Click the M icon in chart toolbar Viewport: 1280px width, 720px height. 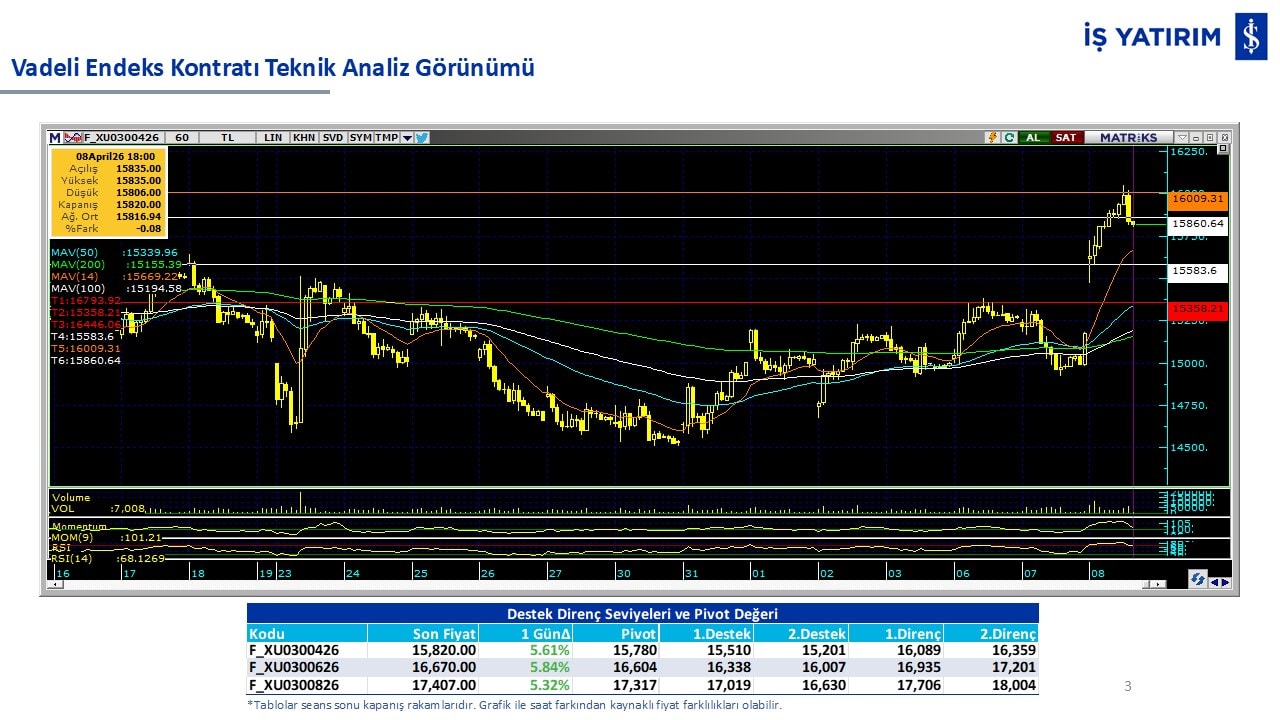[56, 138]
